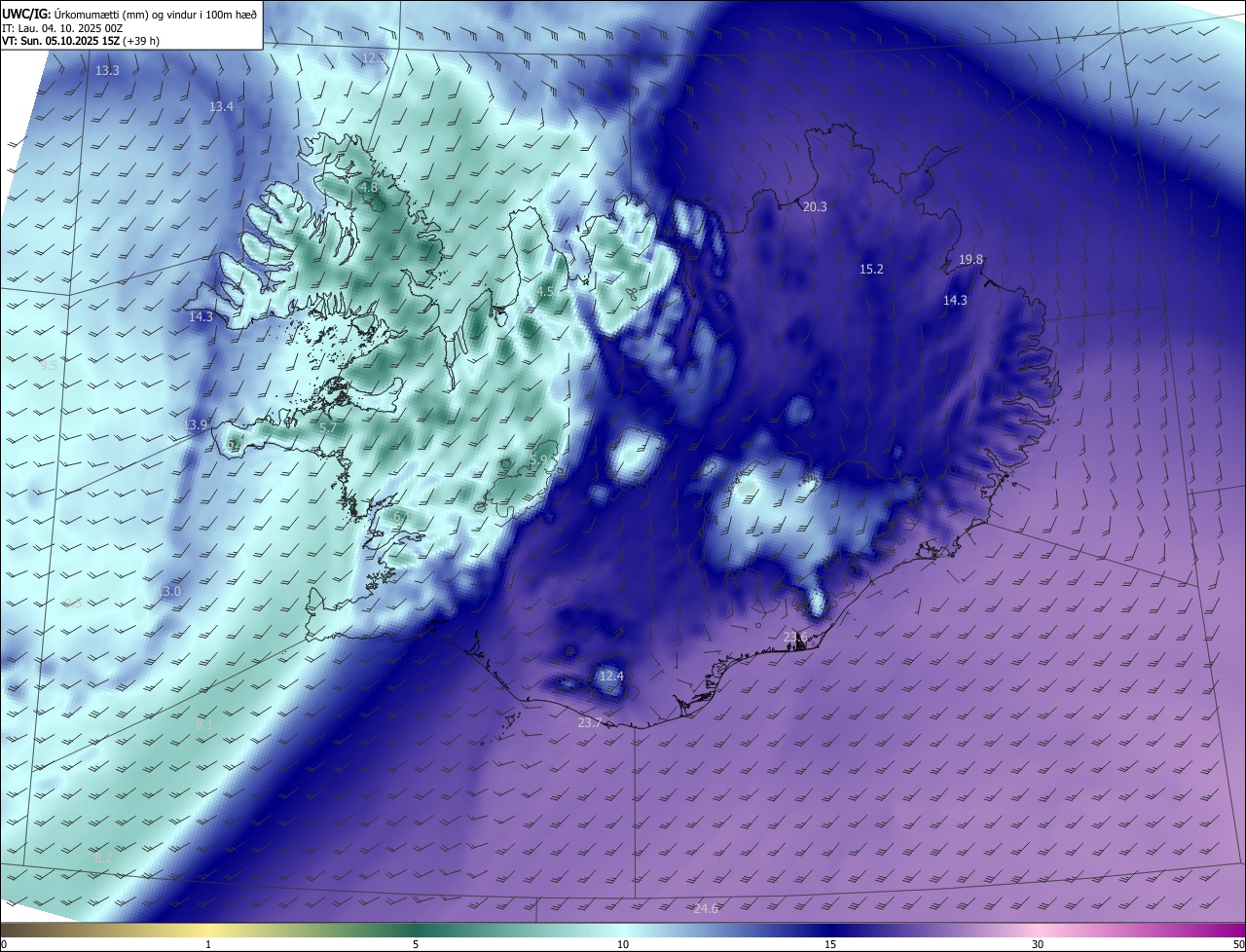The width and height of the screenshot is (1246, 952).
Task: Click the 24.6 value label on the map
Action: 706,908
